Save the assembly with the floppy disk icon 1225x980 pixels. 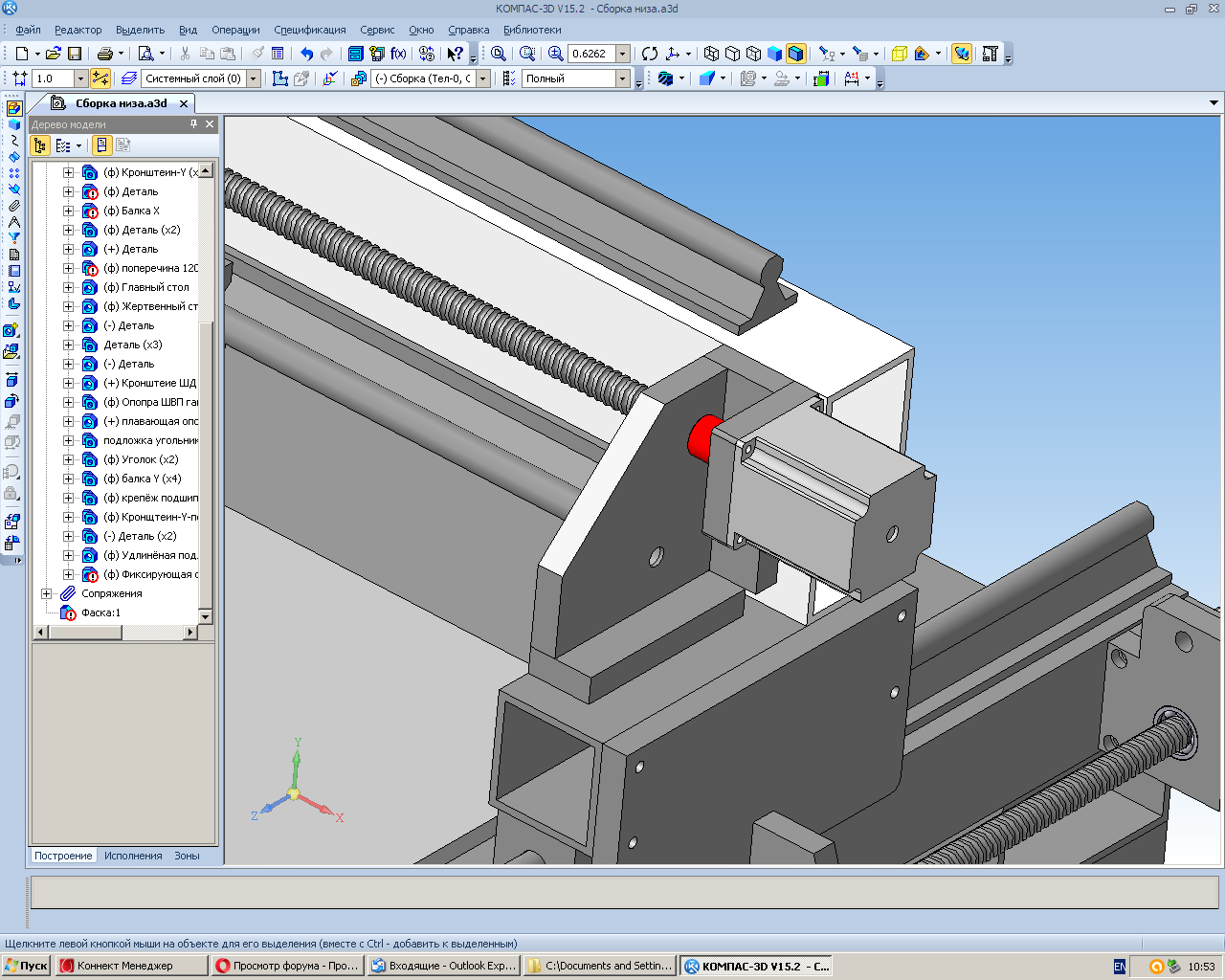[x=75, y=54]
